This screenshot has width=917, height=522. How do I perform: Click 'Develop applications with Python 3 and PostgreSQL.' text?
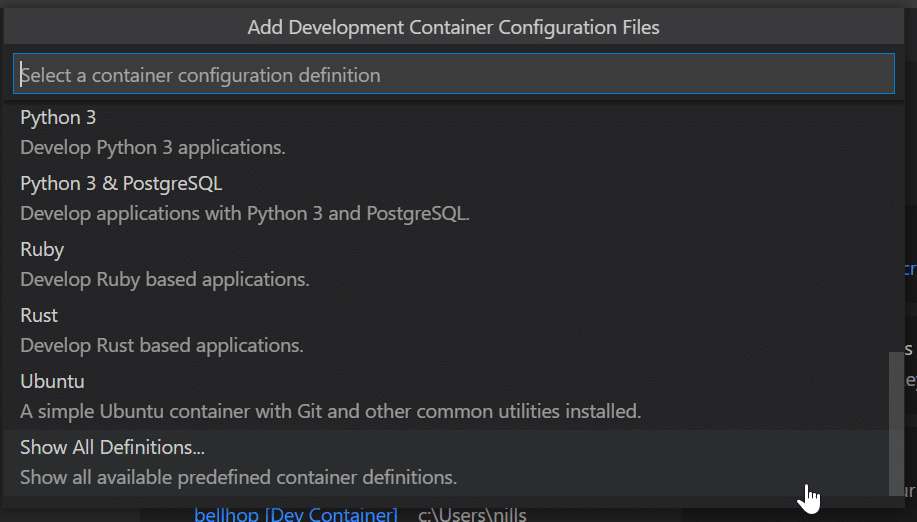coord(244,213)
